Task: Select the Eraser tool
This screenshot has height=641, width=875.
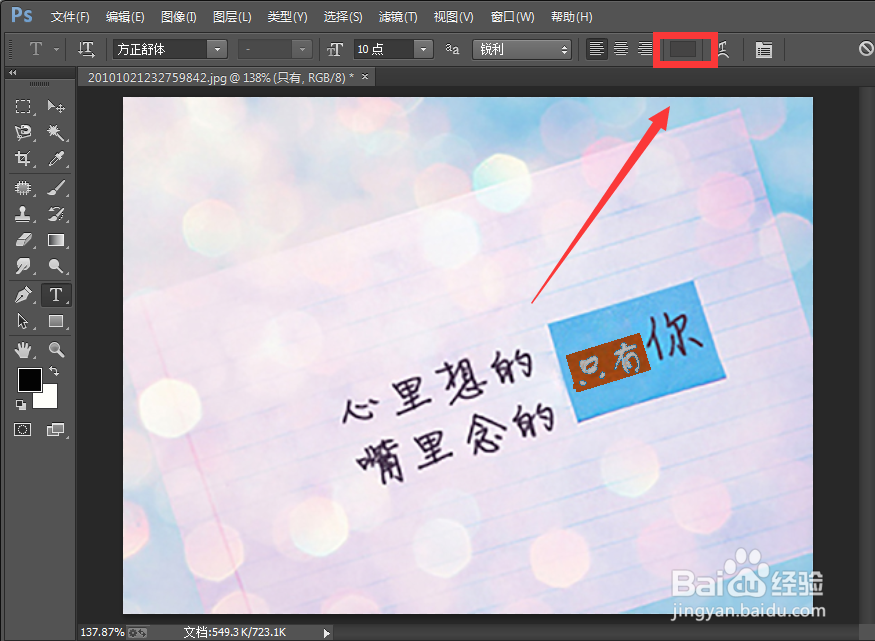Action: click(x=23, y=240)
